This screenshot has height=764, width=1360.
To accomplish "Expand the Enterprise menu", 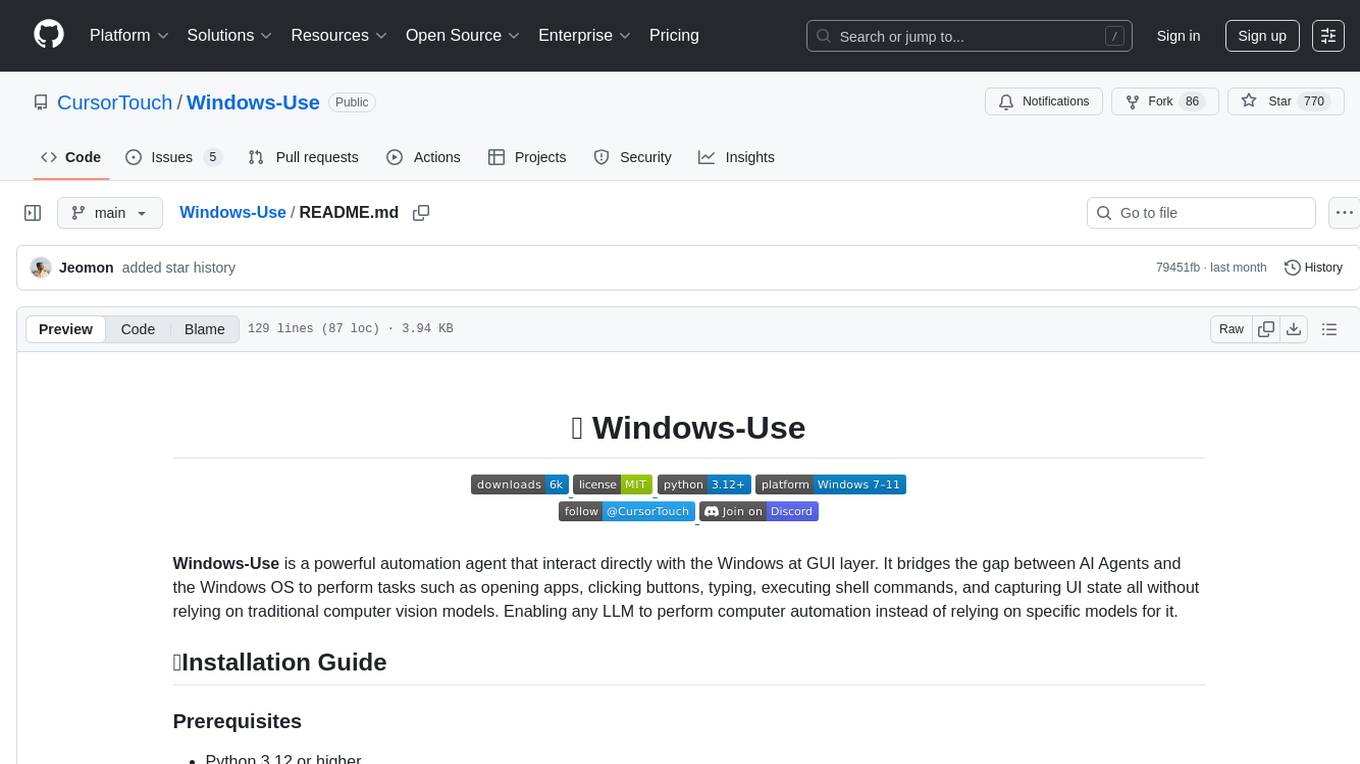I will [x=584, y=35].
